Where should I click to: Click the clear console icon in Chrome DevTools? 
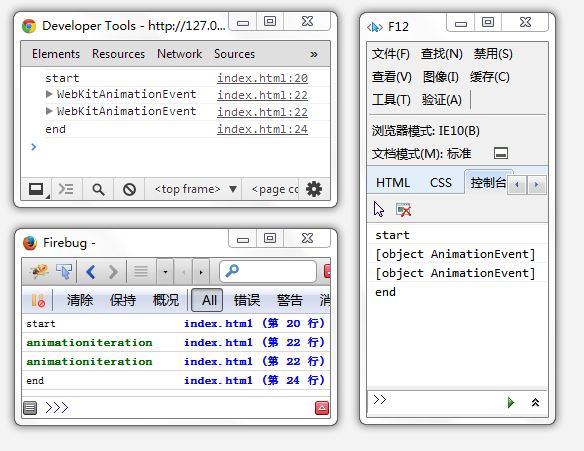129,189
